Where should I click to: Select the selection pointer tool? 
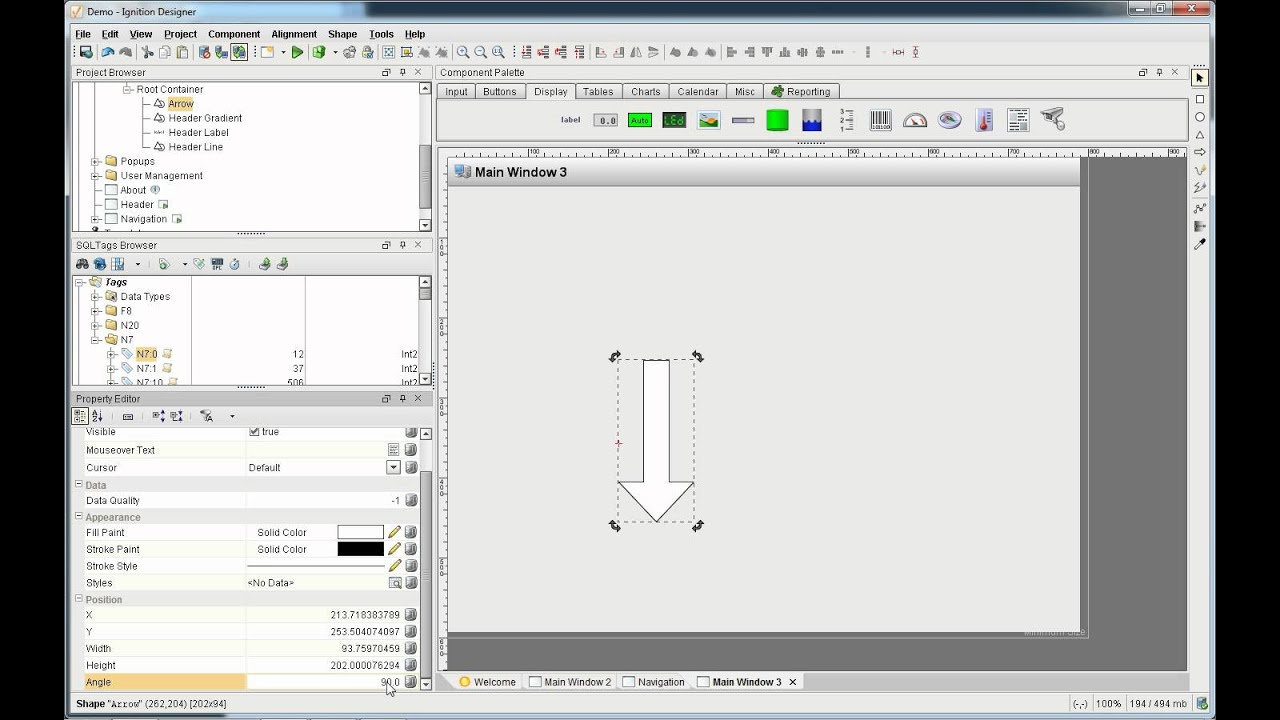coord(1200,78)
